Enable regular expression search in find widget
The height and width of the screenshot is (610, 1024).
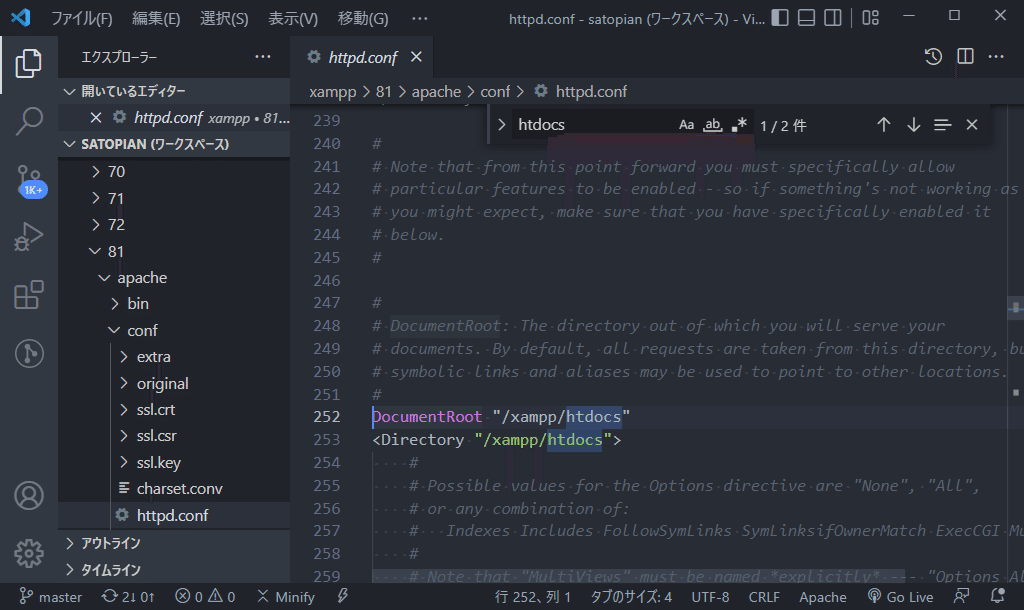739,124
